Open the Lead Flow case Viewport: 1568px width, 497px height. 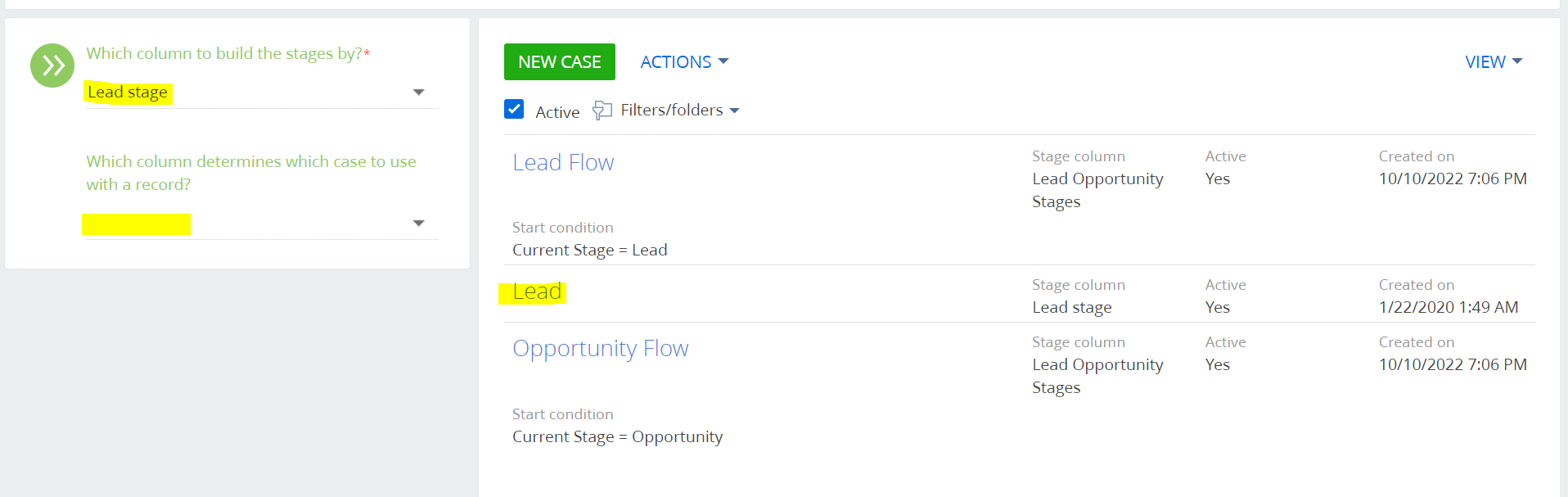coord(563,162)
